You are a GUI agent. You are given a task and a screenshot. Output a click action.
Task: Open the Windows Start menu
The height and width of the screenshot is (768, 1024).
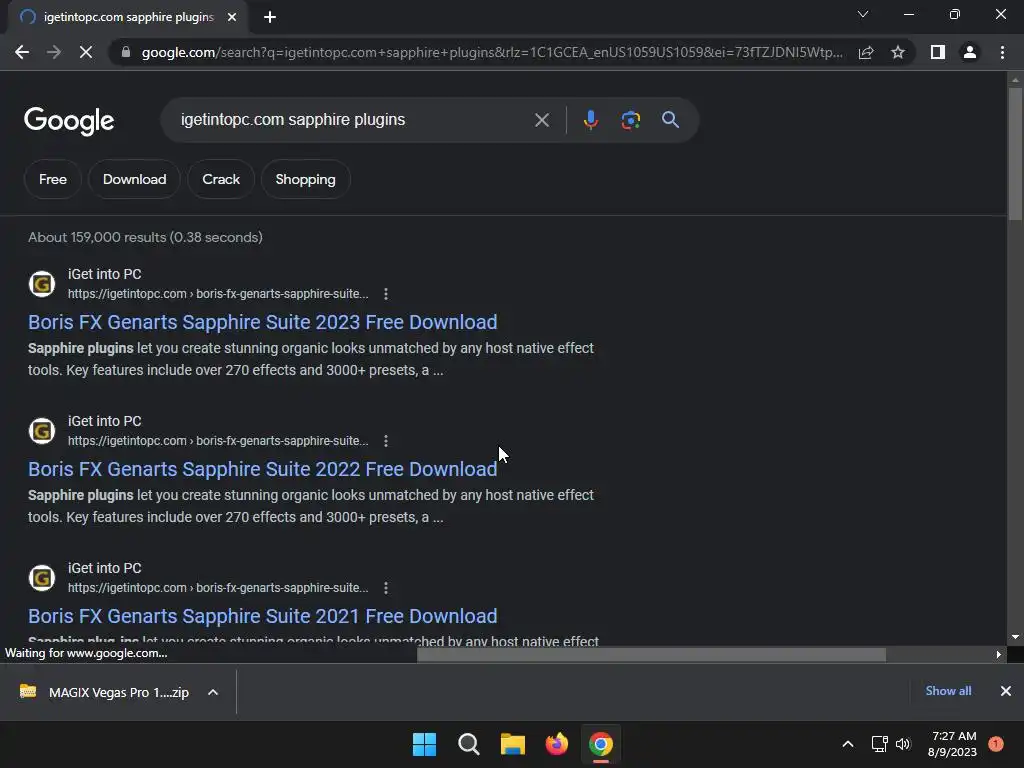(x=424, y=744)
